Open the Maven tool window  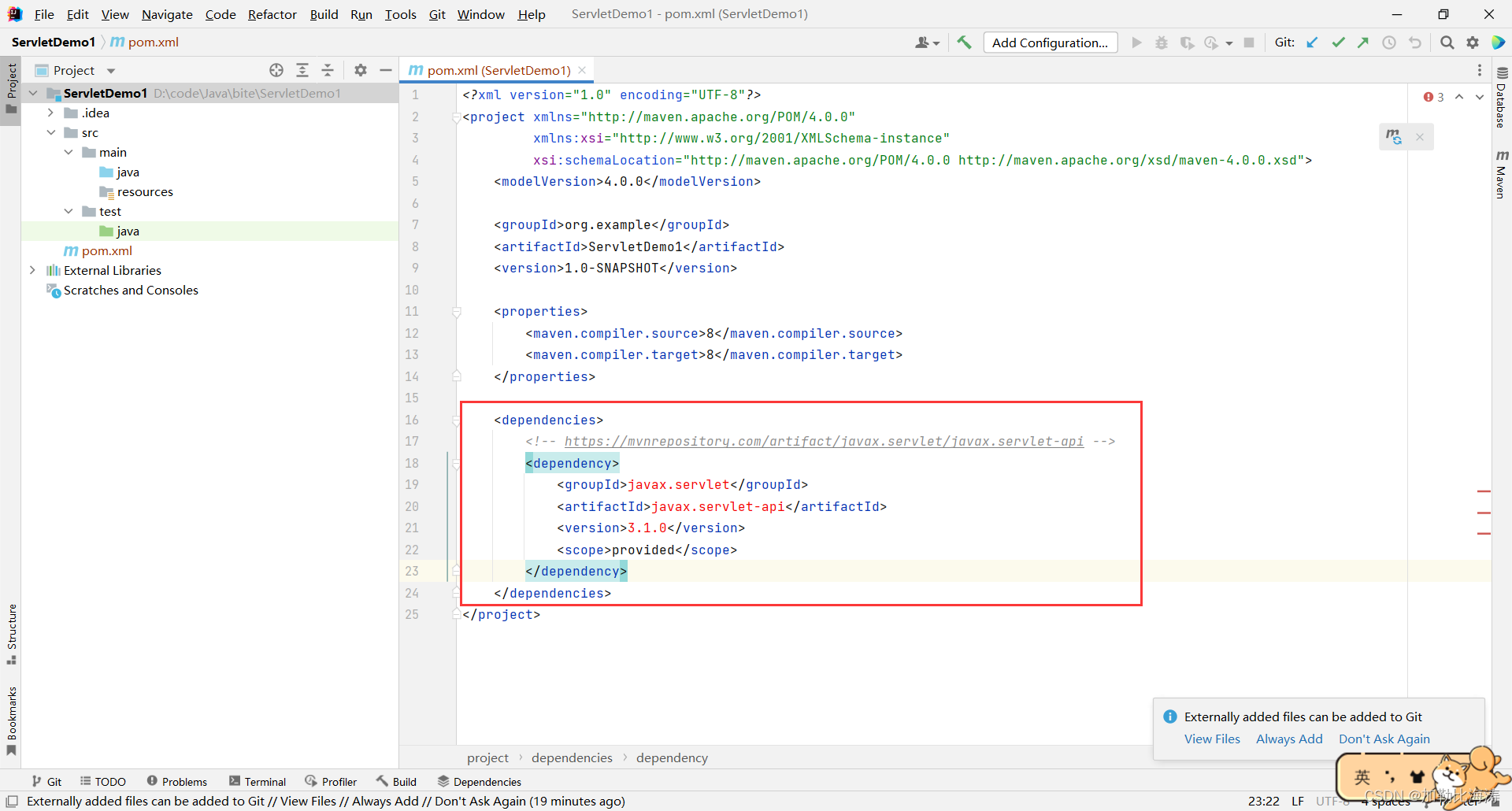[1501, 169]
